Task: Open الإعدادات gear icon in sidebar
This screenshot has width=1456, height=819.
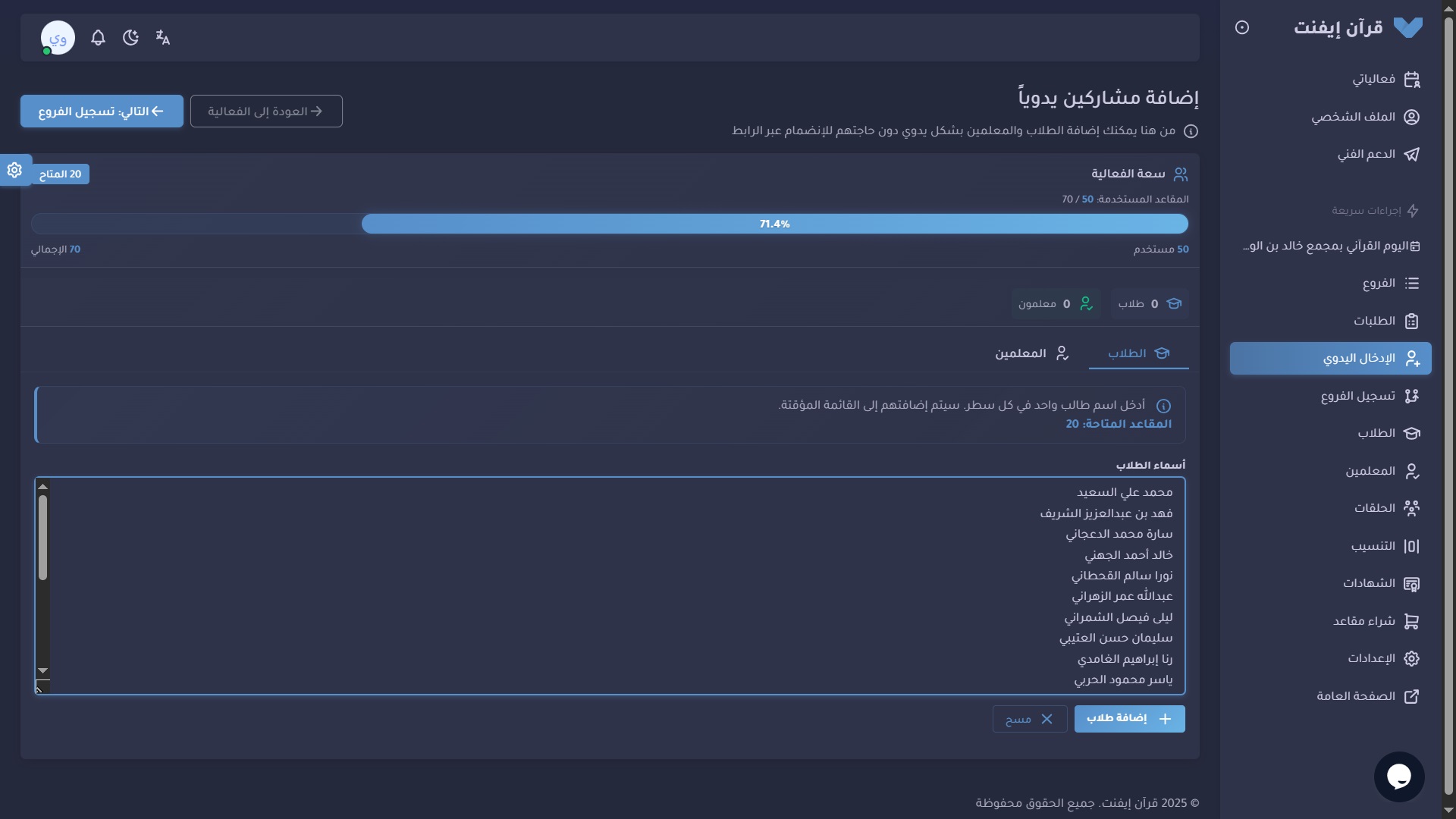Action: click(1411, 658)
